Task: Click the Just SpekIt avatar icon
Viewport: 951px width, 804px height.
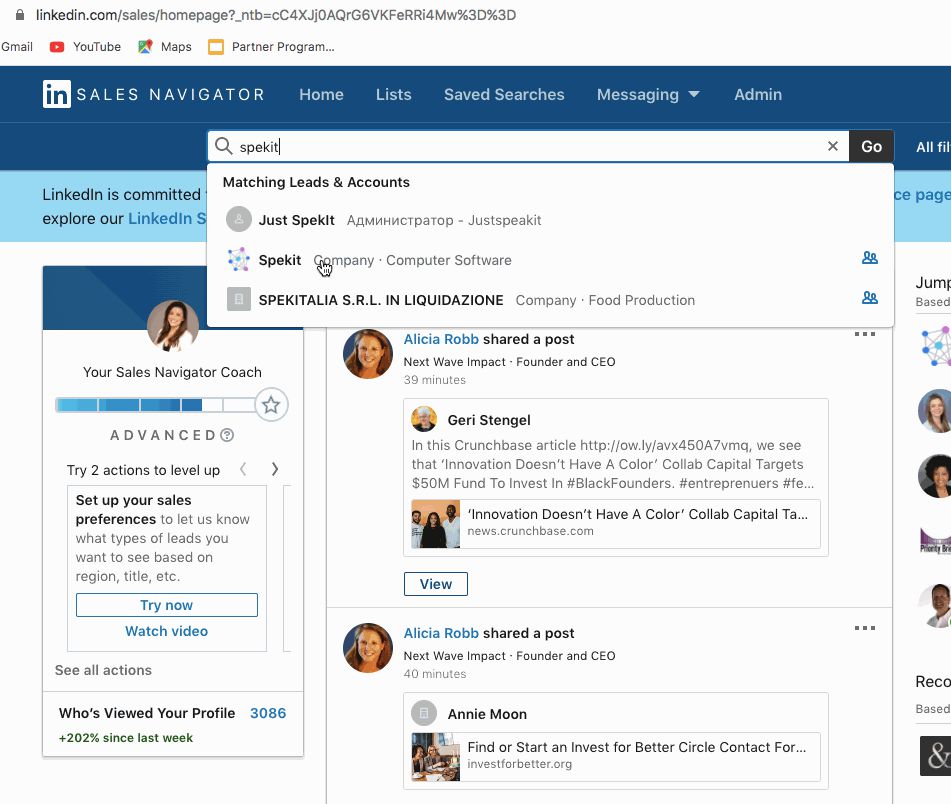Action: coord(238,219)
